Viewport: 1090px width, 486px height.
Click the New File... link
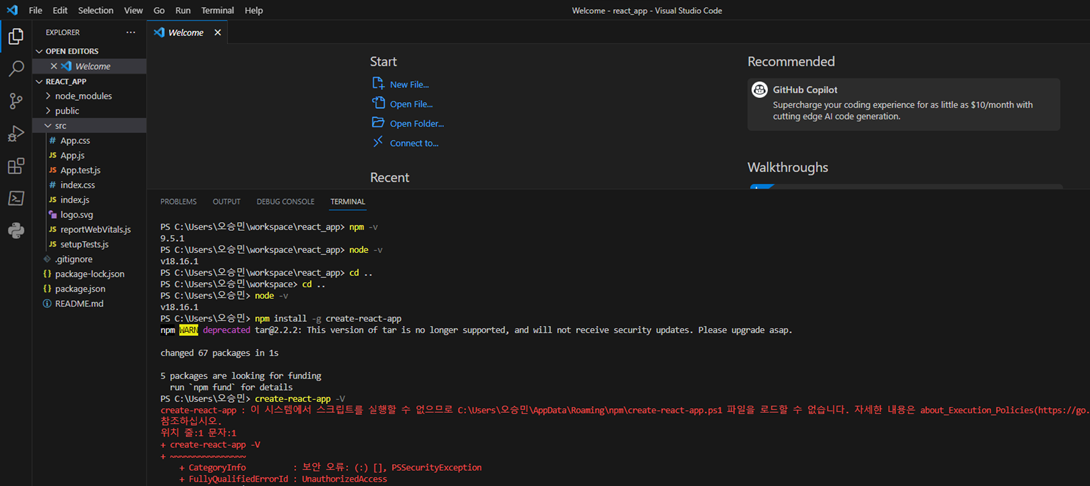coord(409,84)
